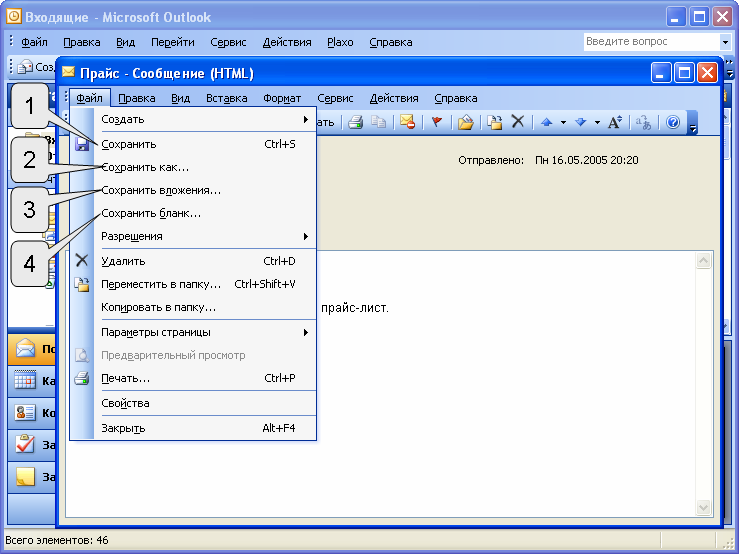Open the message toolbar options dropdown
The height and width of the screenshot is (554, 739).
692,123
